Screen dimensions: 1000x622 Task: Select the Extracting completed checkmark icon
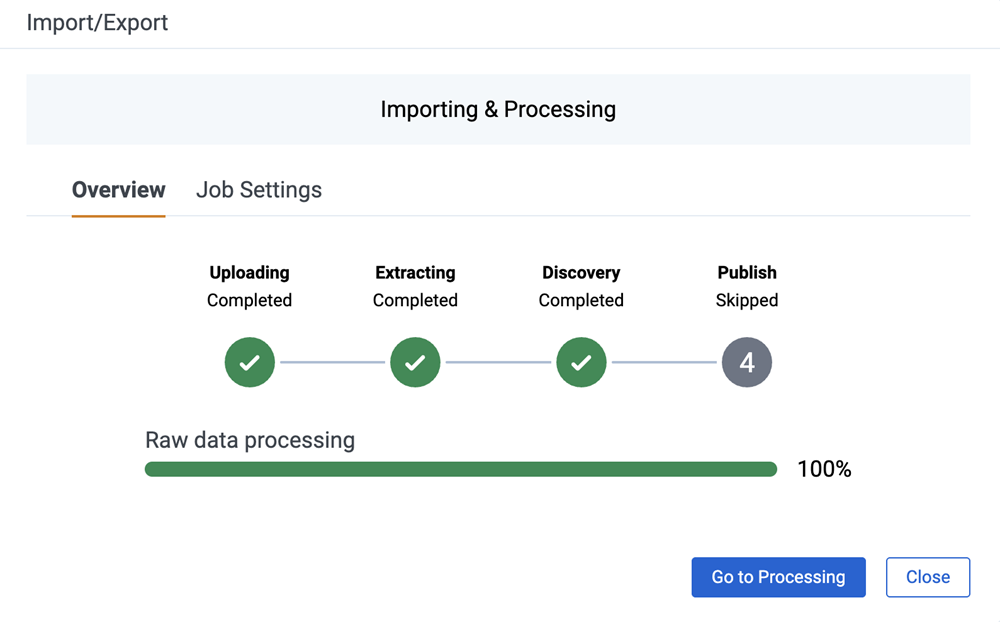point(415,362)
